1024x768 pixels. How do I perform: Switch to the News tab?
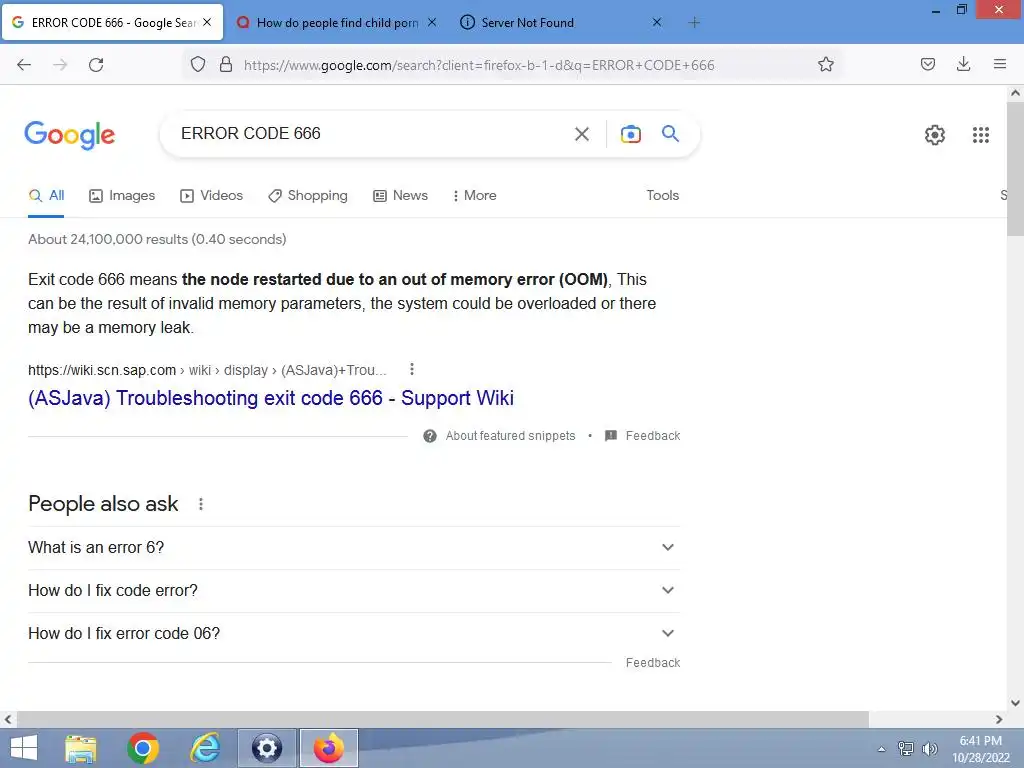point(400,195)
